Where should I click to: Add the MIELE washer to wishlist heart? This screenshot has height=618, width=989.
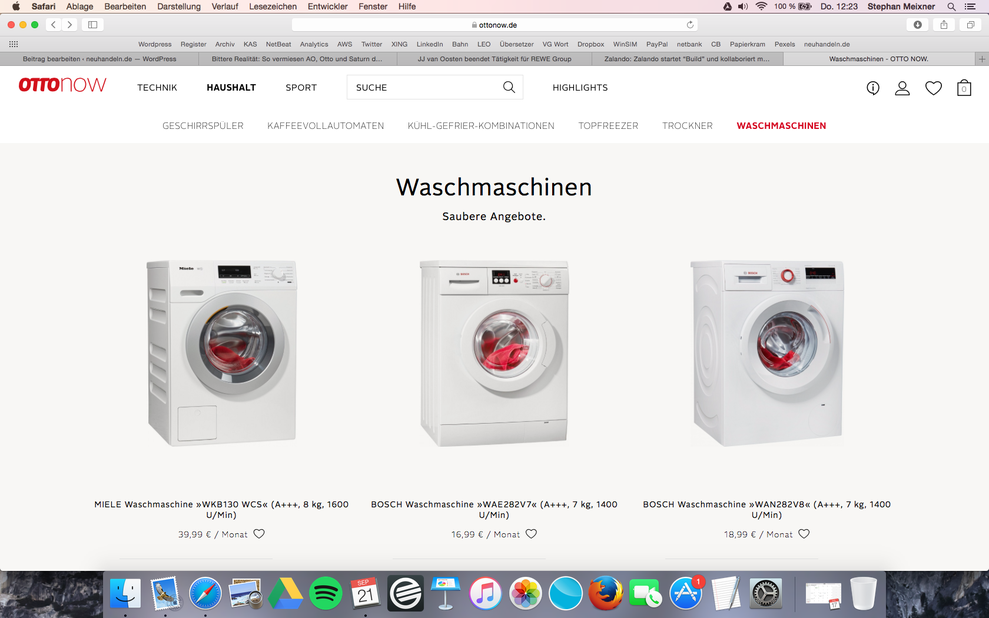(259, 533)
